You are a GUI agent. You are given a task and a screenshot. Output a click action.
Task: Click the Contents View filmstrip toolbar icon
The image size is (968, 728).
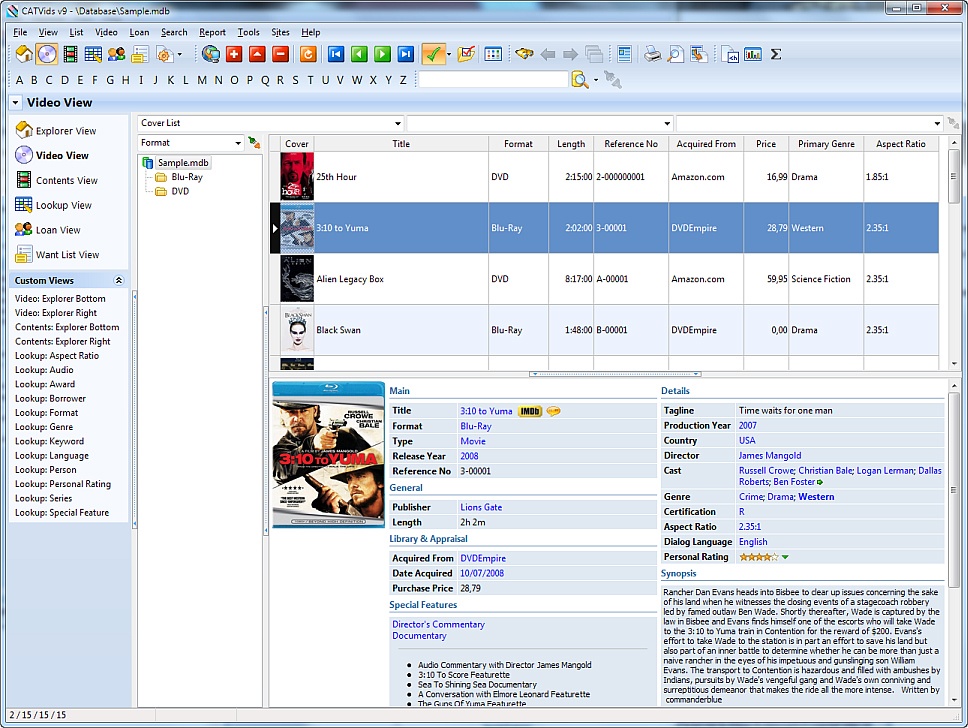(x=70, y=54)
